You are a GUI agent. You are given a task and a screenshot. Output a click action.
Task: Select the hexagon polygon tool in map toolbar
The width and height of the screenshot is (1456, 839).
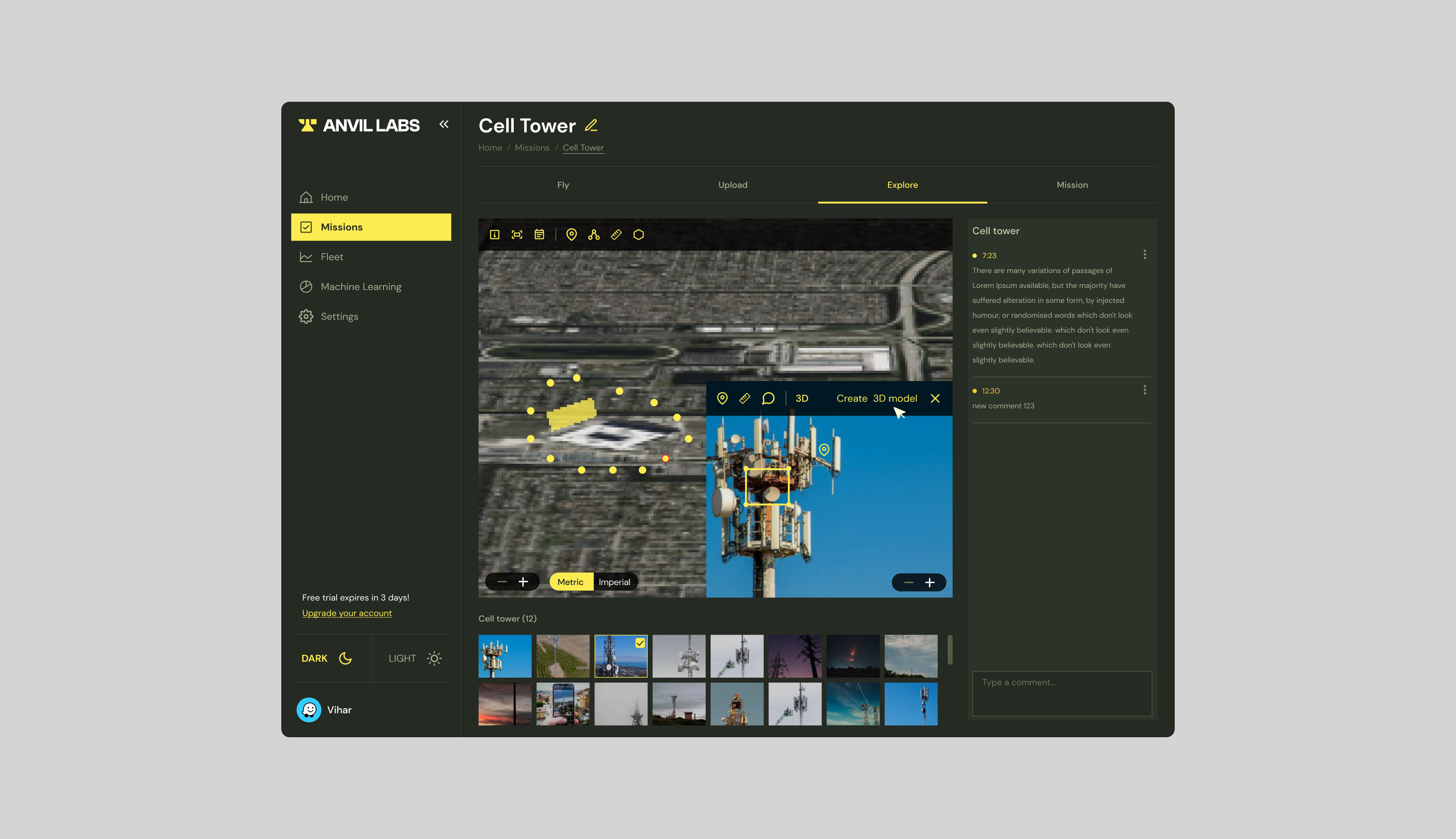(x=639, y=235)
